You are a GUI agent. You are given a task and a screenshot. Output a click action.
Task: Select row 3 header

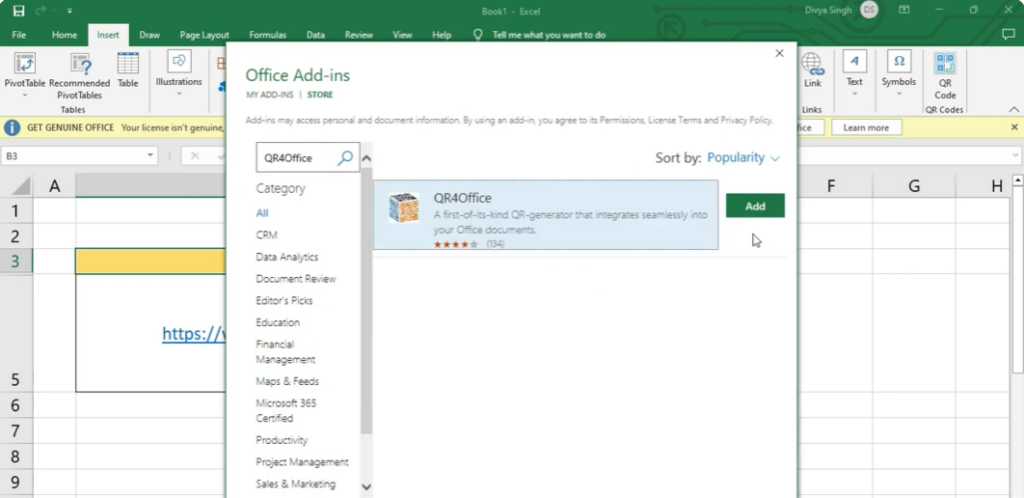16,261
